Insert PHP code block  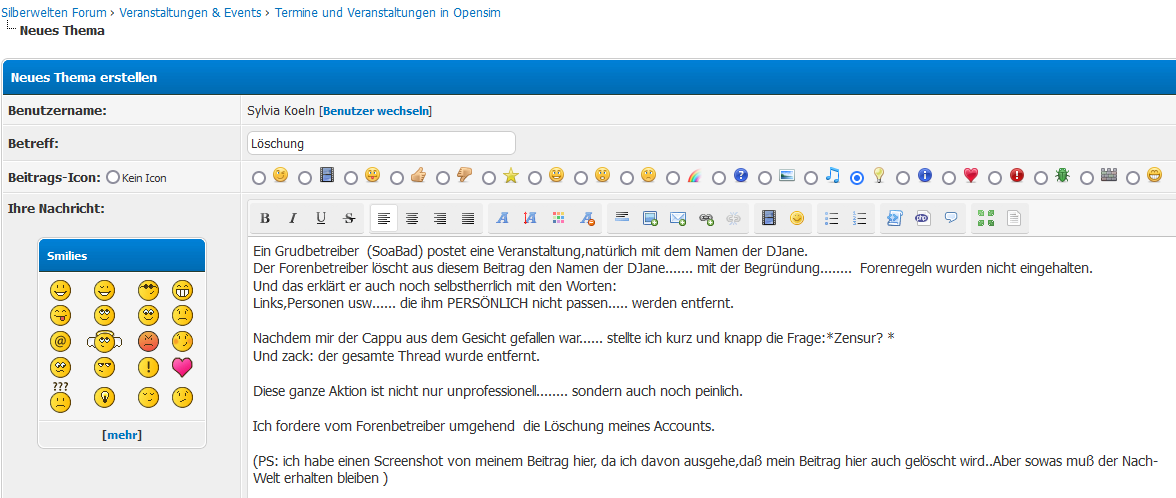click(922, 218)
